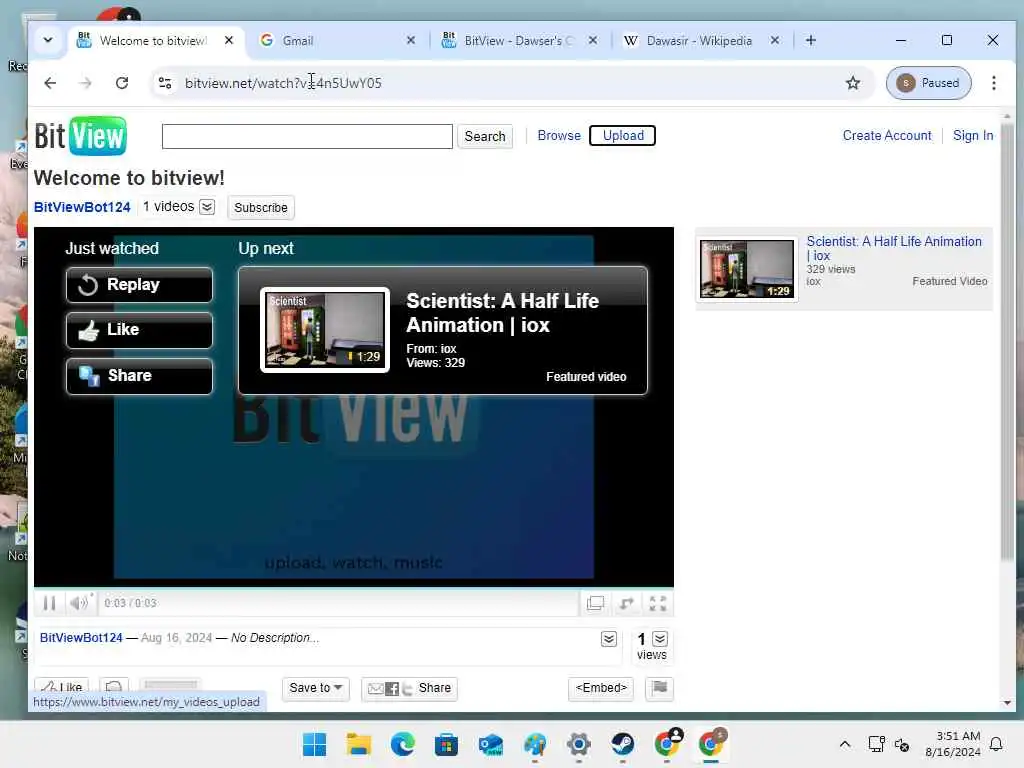Image resolution: width=1024 pixels, height=768 pixels.
Task: Click the Search button
Action: click(x=485, y=136)
